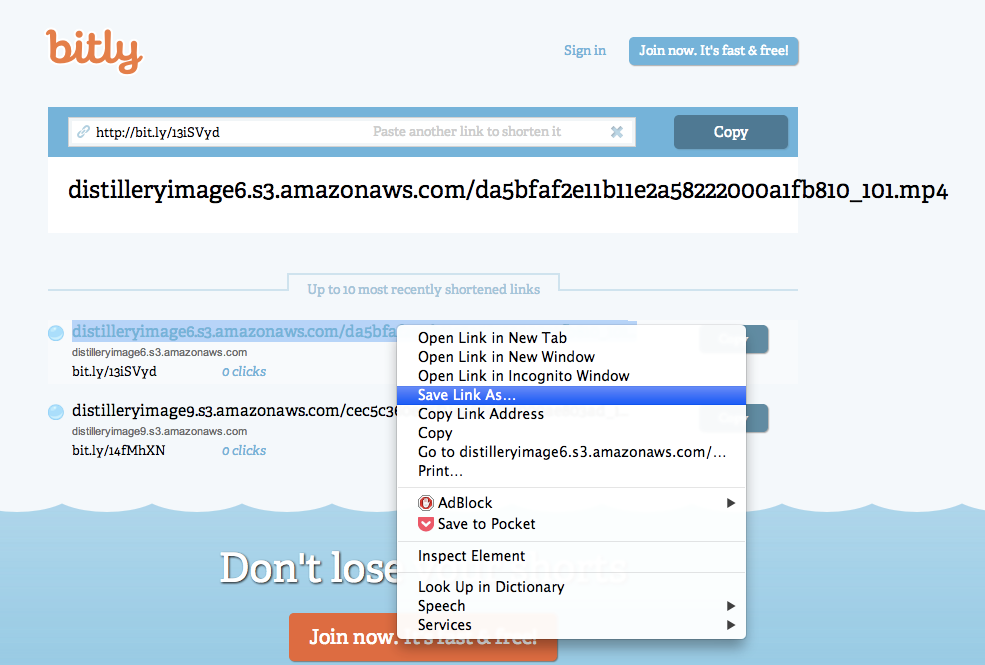
Task: Choose Open Link in New Tab
Action: pyautogui.click(x=572, y=338)
